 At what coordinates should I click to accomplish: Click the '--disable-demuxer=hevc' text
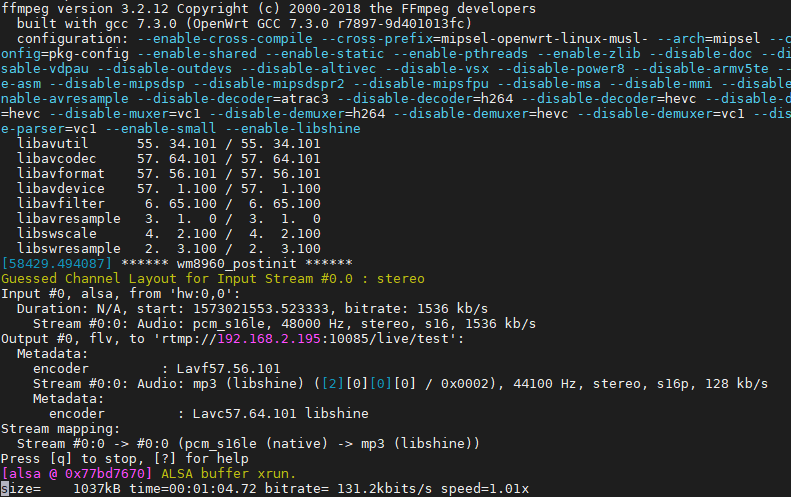pos(481,114)
